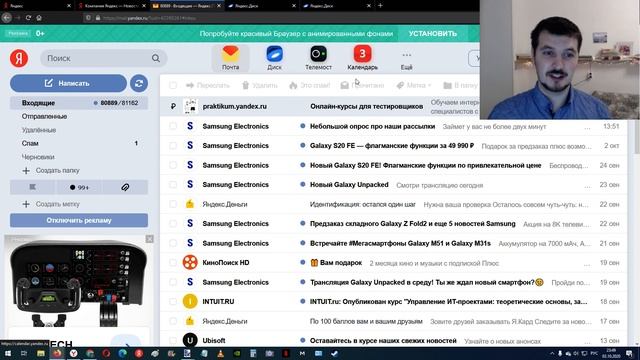Expand the Ещё more services menu
The height and width of the screenshot is (360, 640).
407,60
